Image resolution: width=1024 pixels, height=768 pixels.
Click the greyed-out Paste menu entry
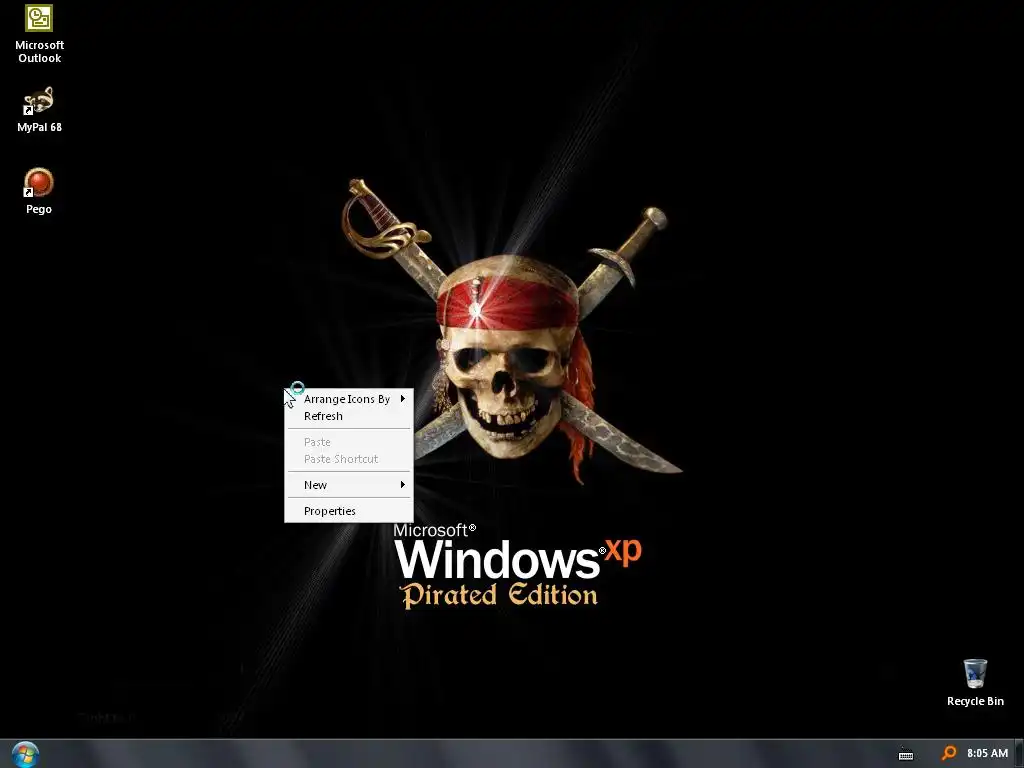coord(349,442)
